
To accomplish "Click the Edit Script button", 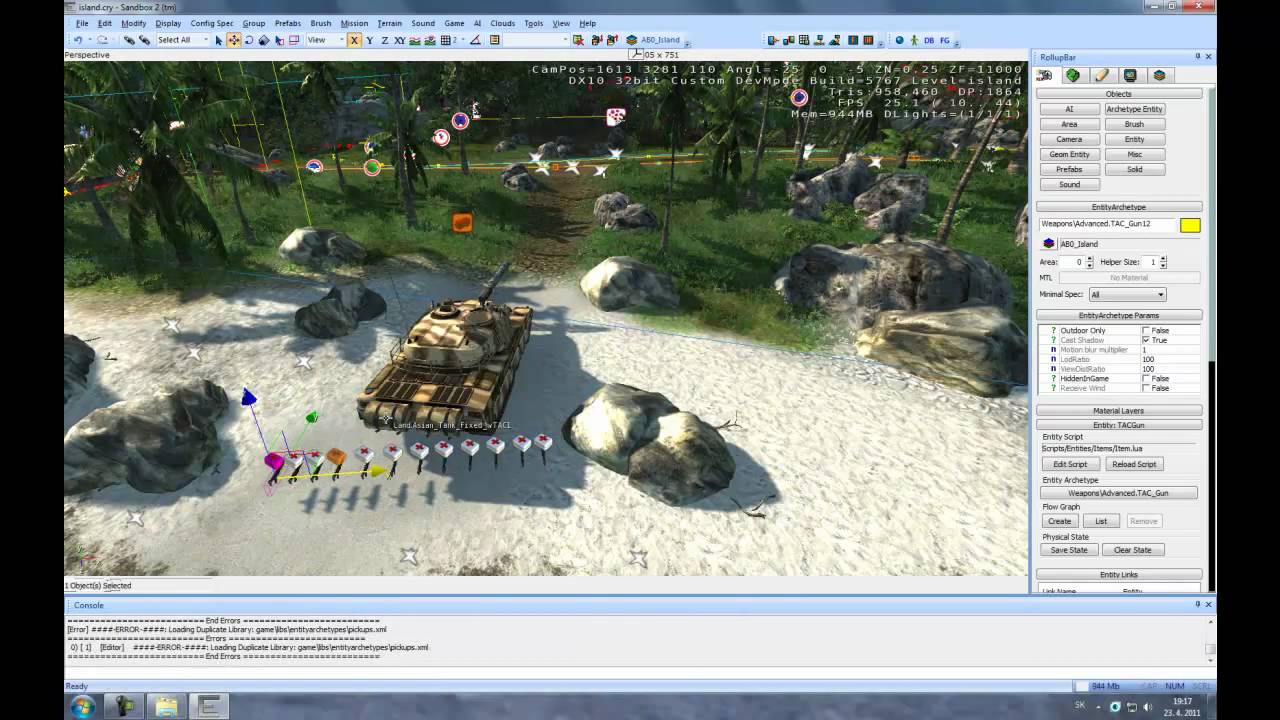I will coord(1070,464).
